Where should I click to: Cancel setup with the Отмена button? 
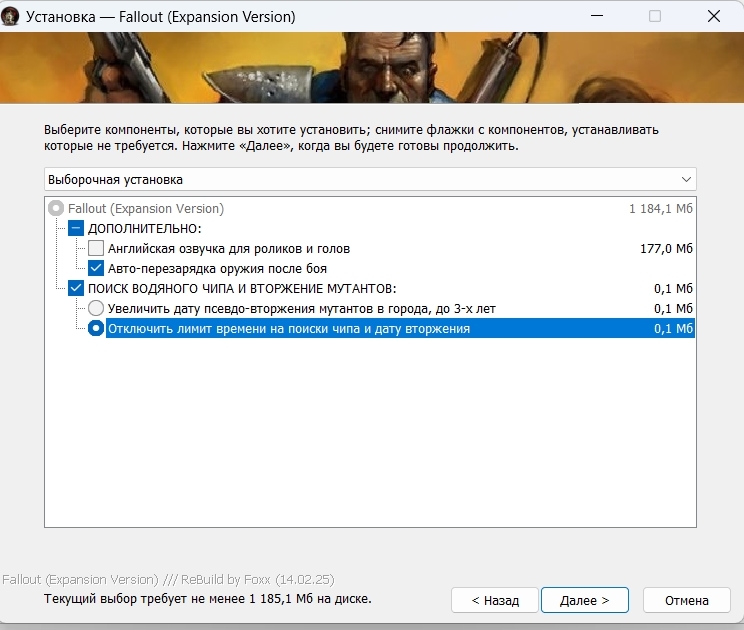(x=687, y=600)
